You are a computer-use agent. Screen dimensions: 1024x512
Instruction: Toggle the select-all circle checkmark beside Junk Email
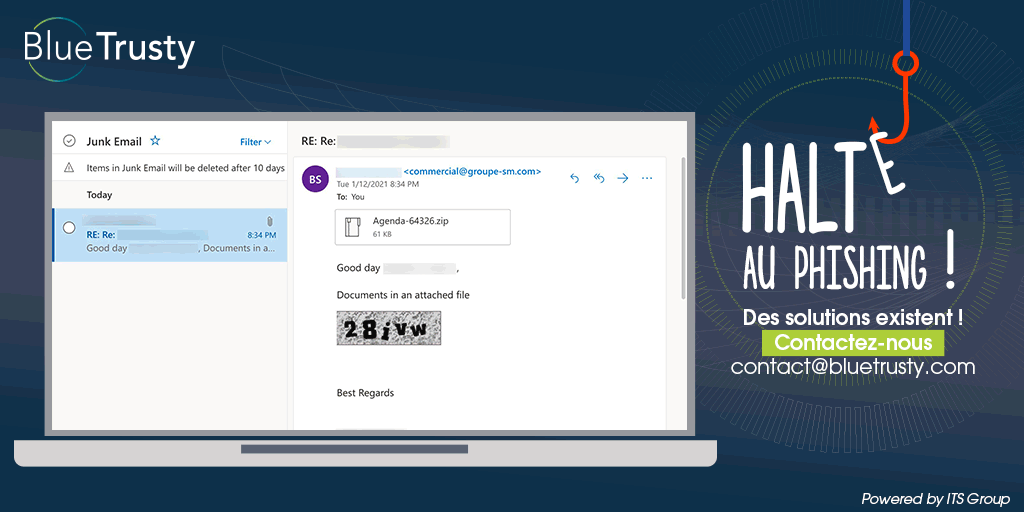pos(69,141)
